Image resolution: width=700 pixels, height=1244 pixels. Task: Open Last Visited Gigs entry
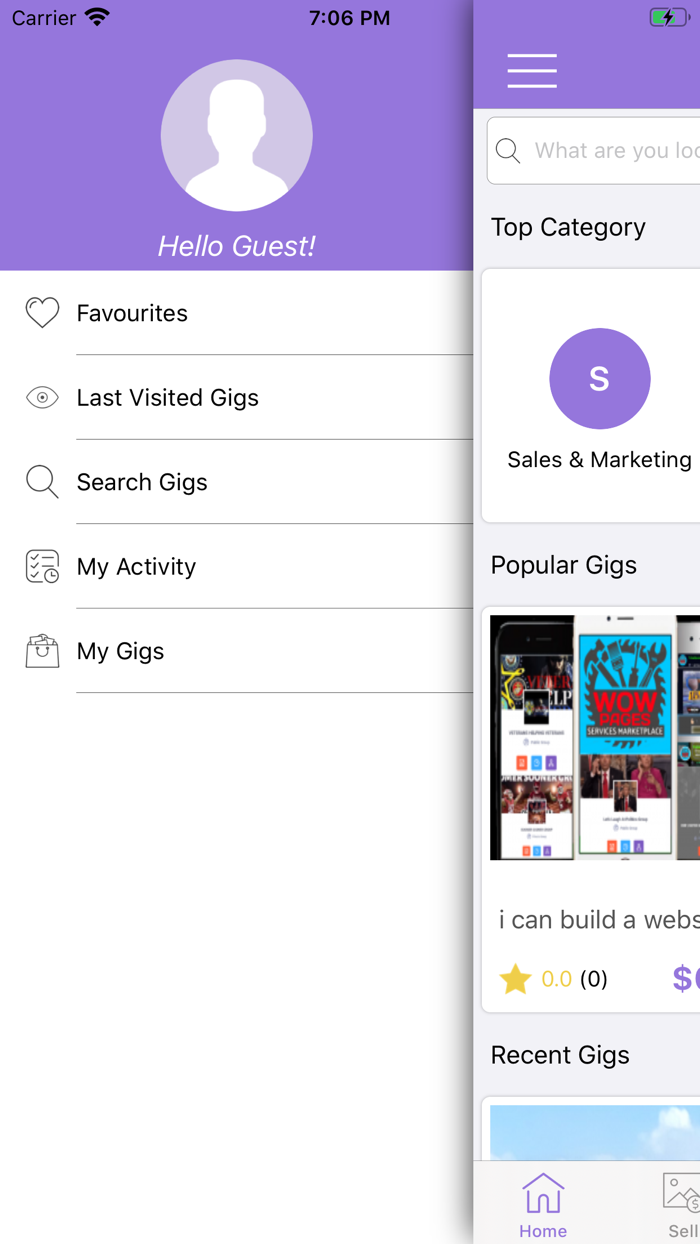167,398
